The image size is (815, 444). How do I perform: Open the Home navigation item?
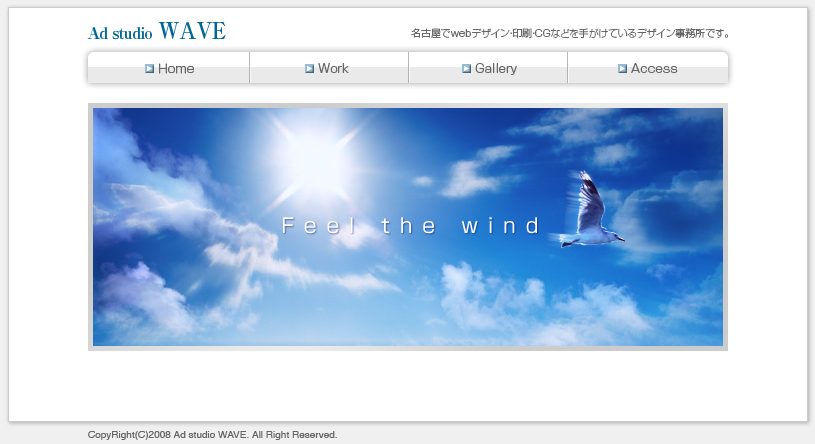click(169, 68)
